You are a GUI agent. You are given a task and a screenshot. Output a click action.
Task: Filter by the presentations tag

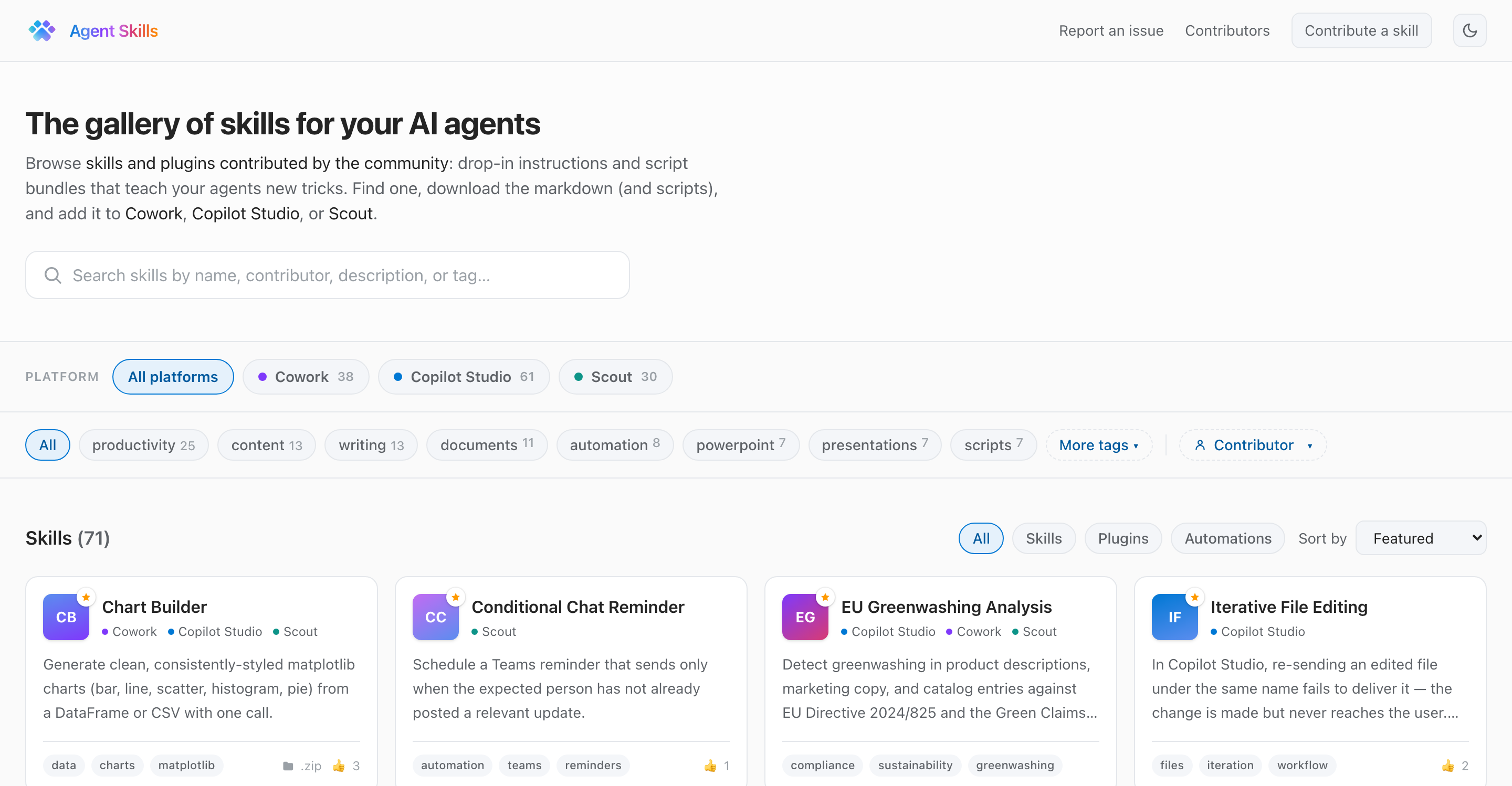[x=875, y=445]
